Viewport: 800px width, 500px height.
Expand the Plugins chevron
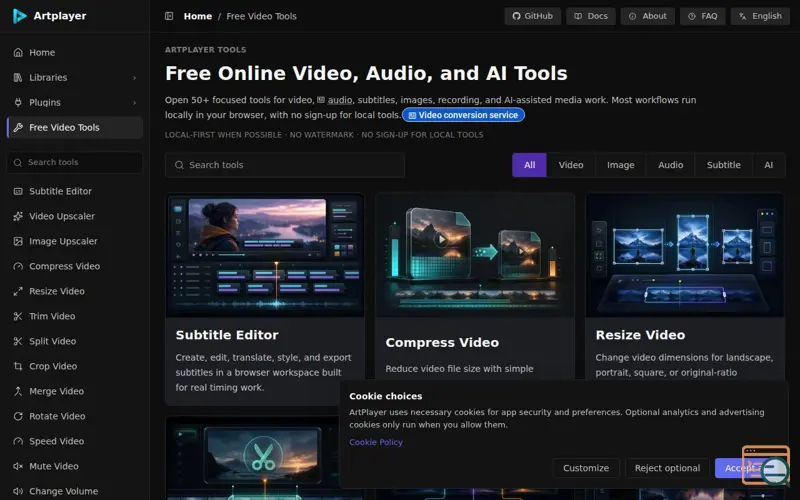(x=135, y=103)
